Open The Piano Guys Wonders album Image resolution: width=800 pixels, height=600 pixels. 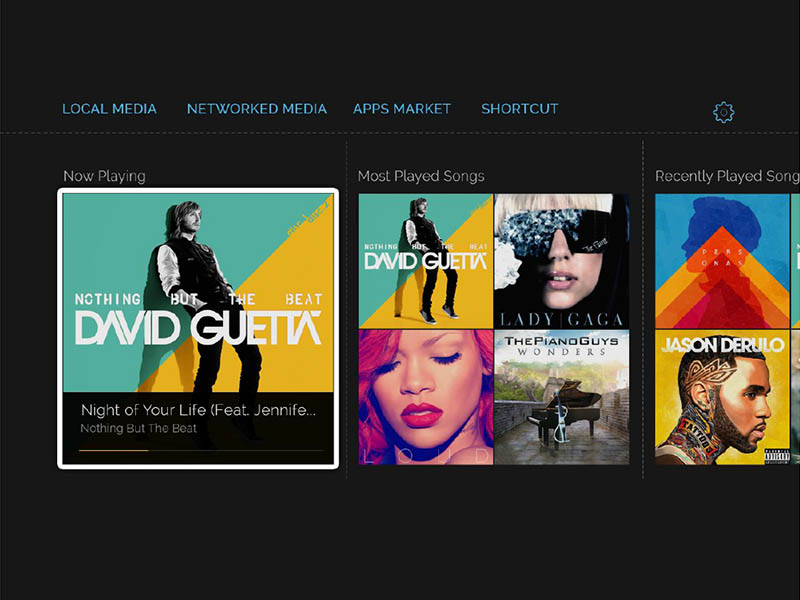tap(561, 397)
